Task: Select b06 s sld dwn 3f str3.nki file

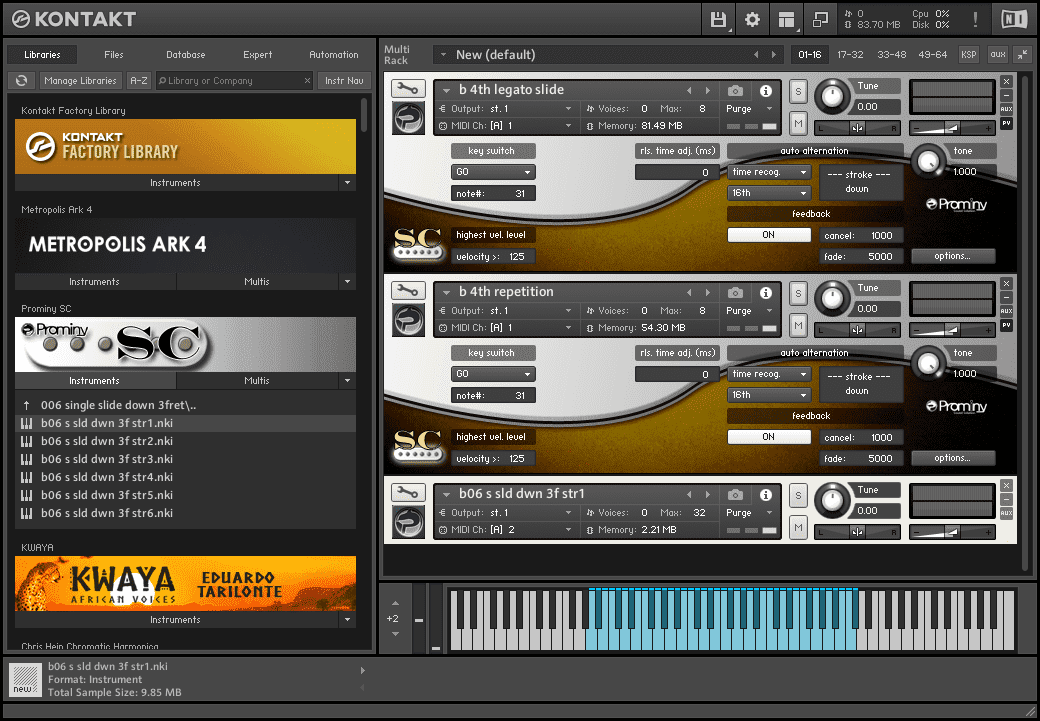Action: point(107,459)
